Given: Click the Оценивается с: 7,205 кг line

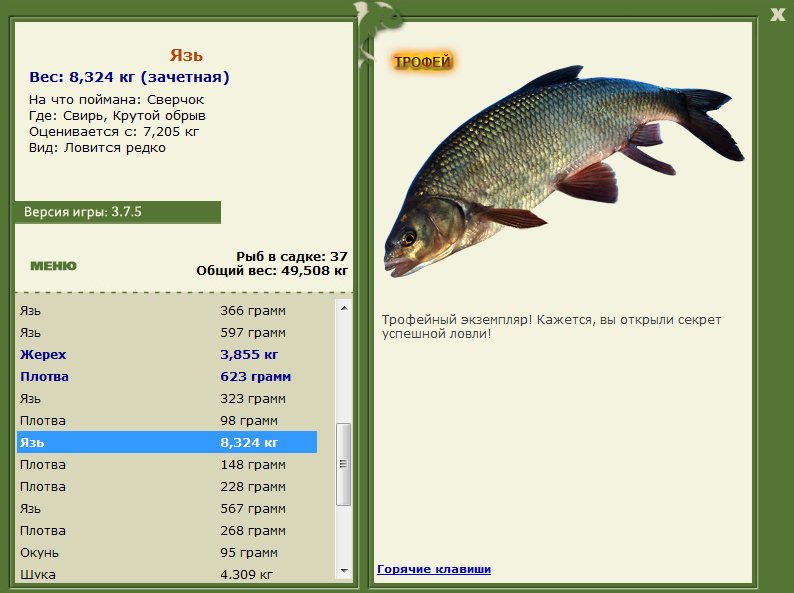Looking at the screenshot, I should point(114,132).
